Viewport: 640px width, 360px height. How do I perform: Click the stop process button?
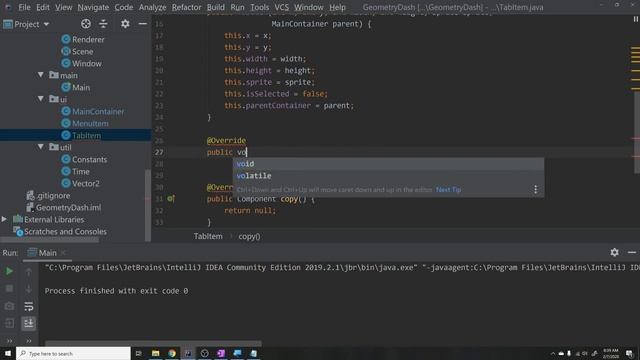click(x=9, y=288)
